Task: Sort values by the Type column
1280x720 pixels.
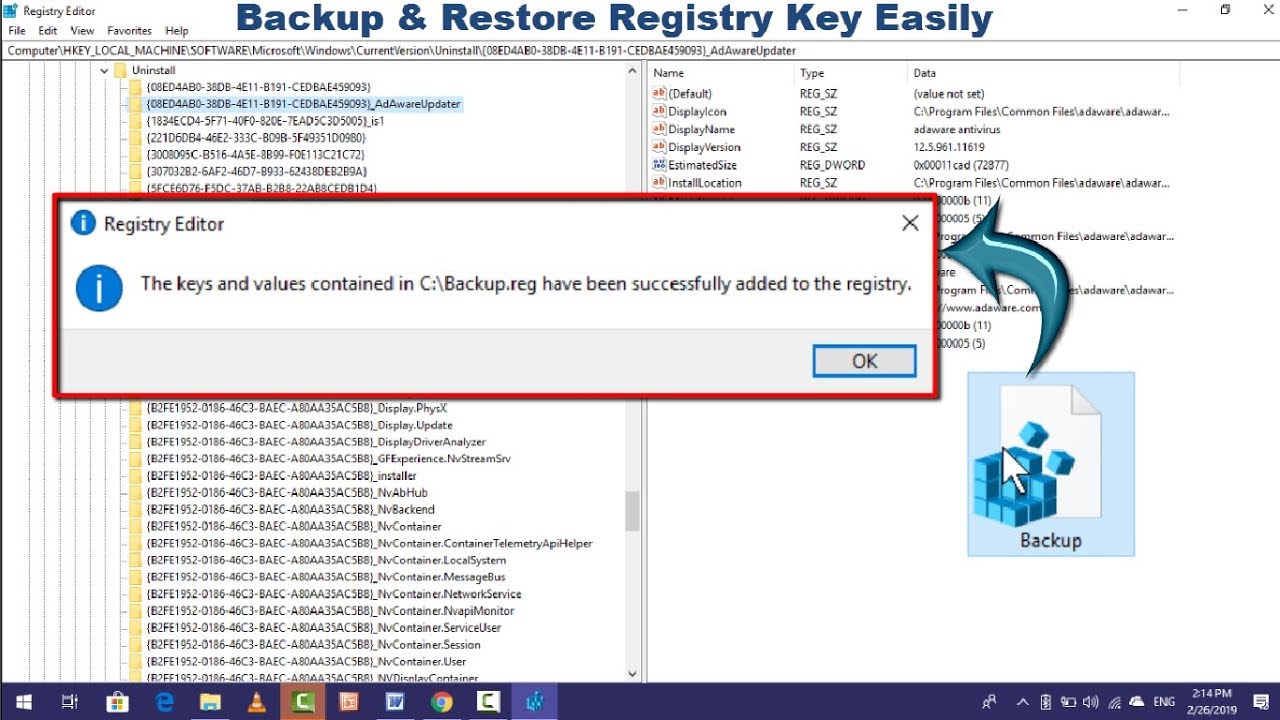Action: coord(851,73)
